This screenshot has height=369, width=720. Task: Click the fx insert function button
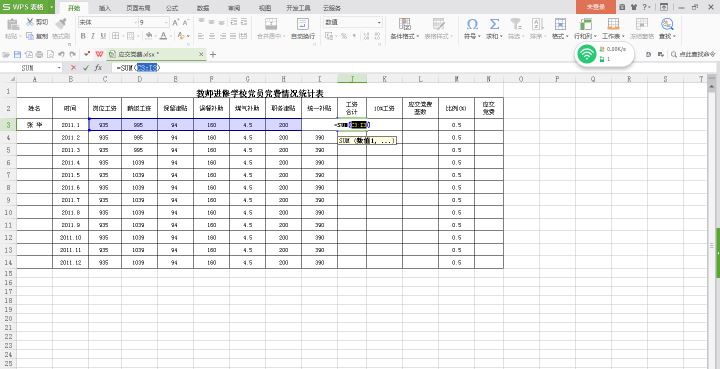tap(98, 67)
